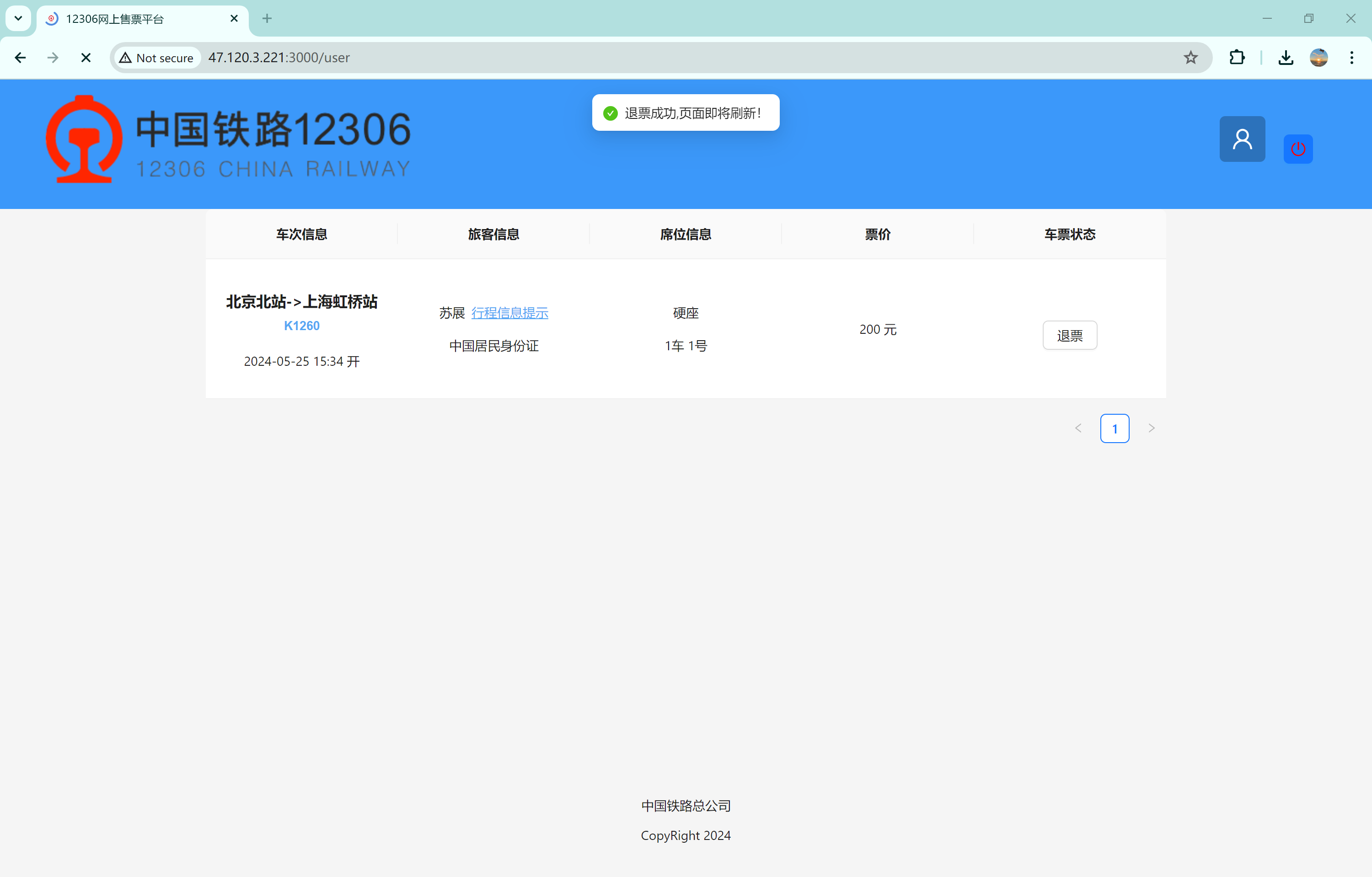
Task: Click train number K1260
Action: [x=302, y=326]
